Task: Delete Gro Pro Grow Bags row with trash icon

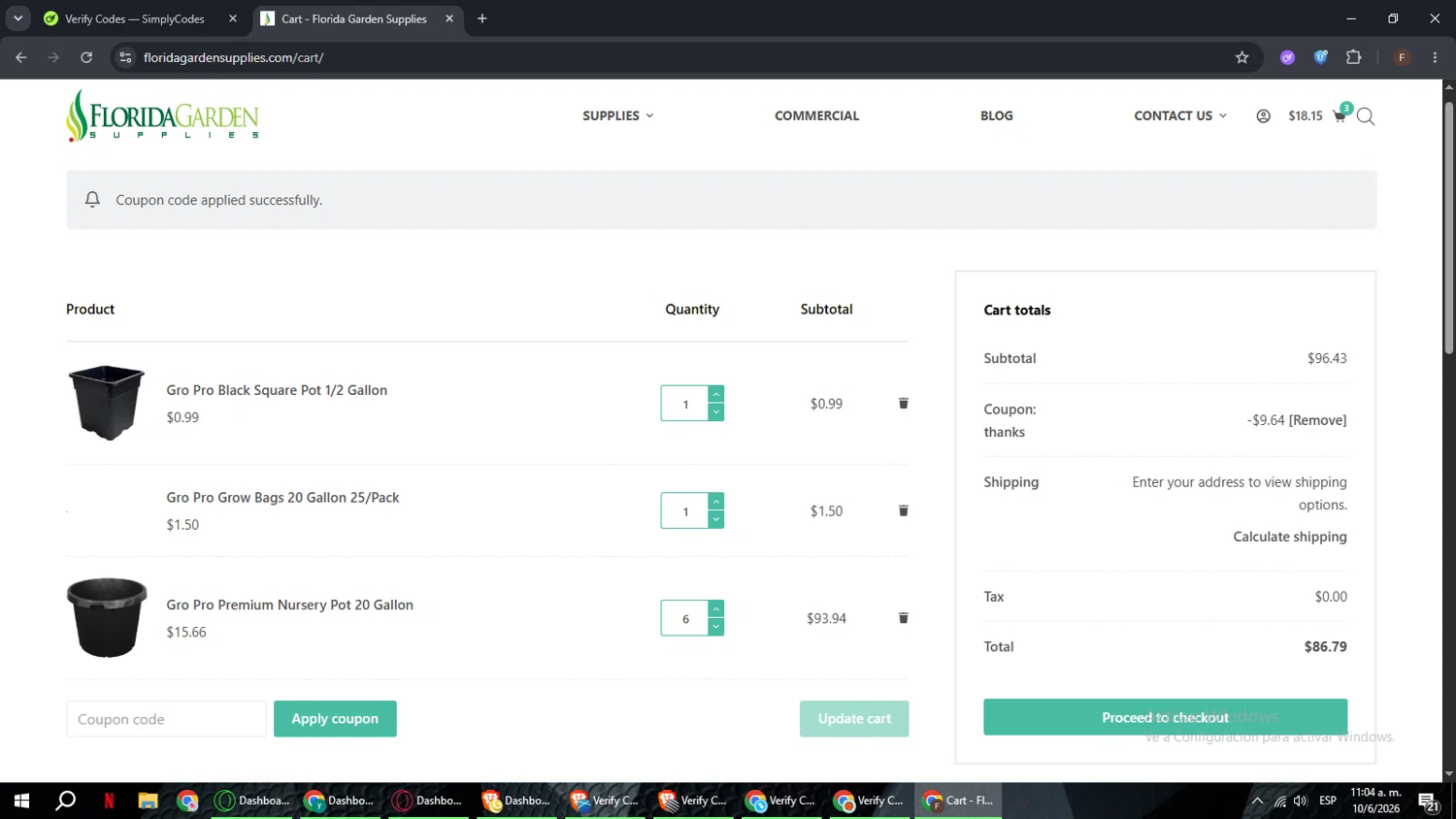Action: tap(903, 511)
